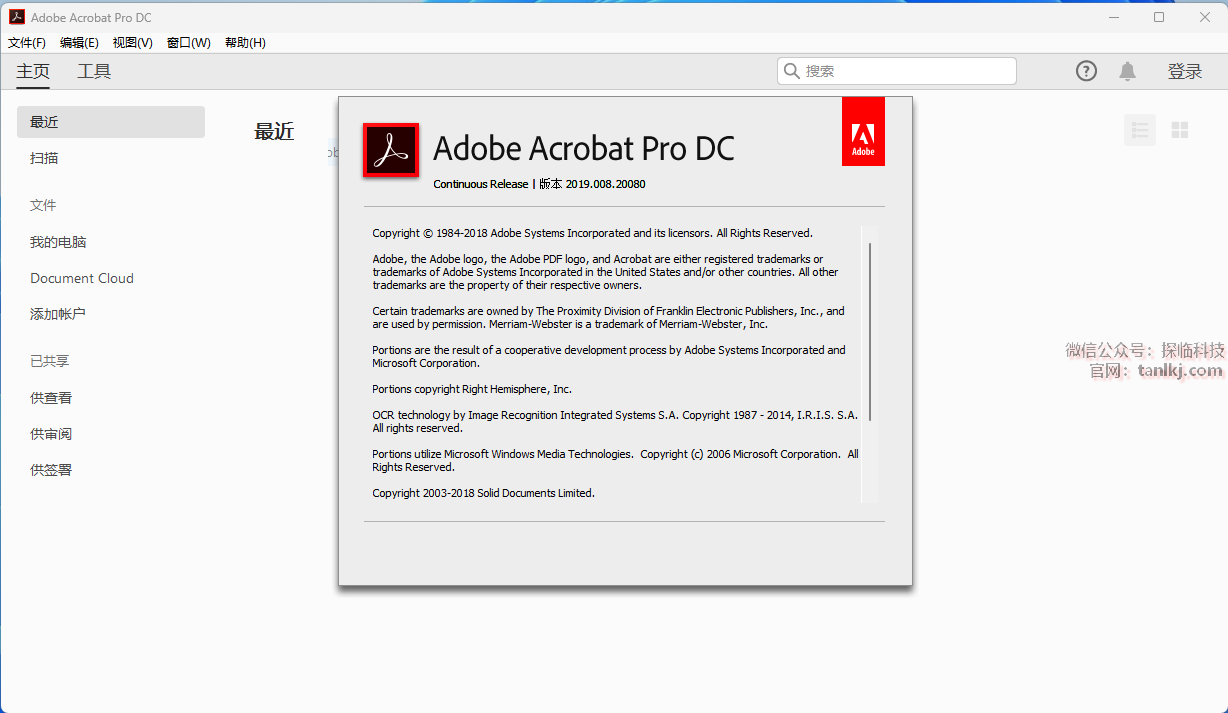The height and width of the screenshot is (713, 1228).
Task: Click the About dialog scrollbar thumb
Action: [x=870, y=331]
